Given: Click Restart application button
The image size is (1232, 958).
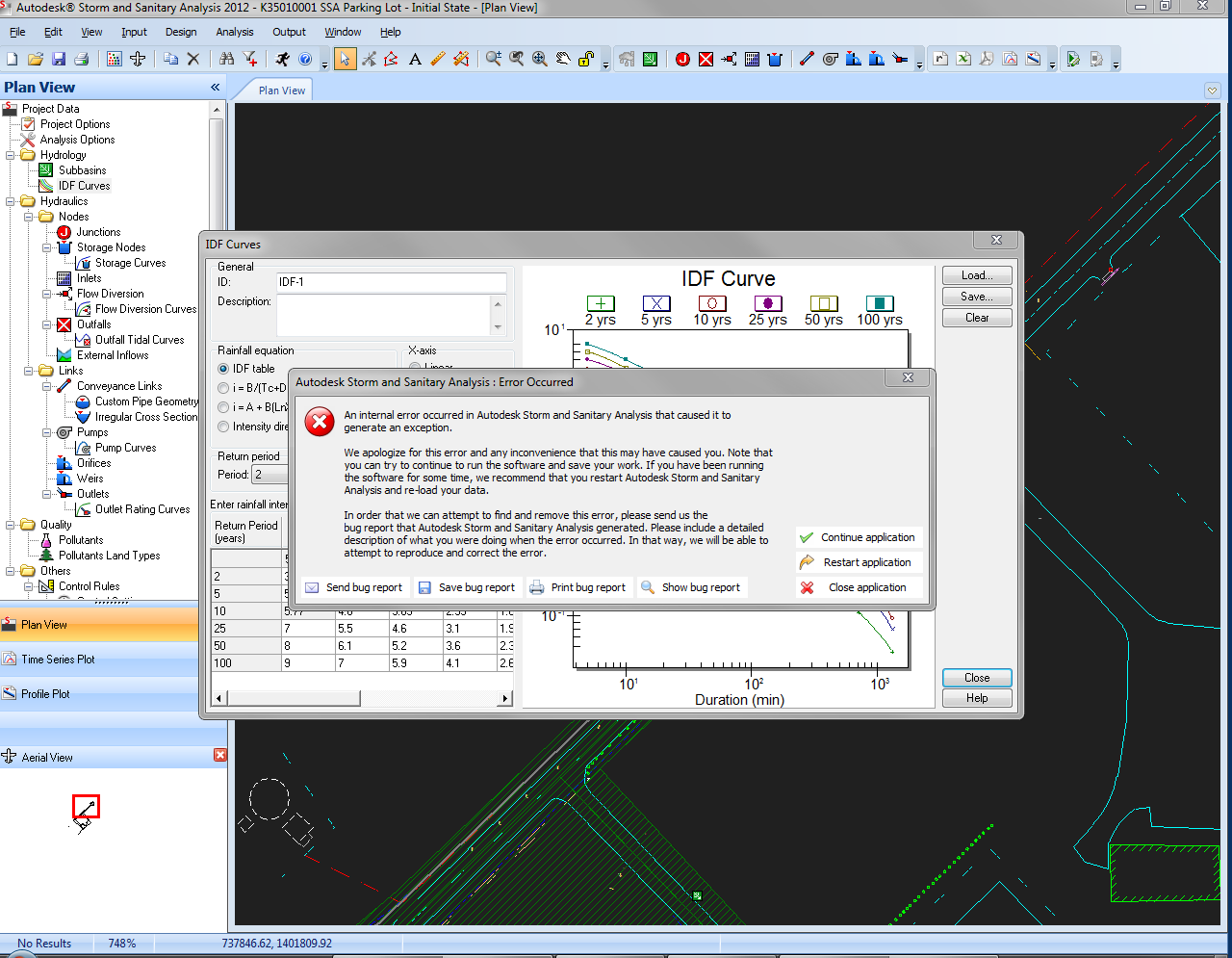Looking at the screenshot, I should coord(859,562).
